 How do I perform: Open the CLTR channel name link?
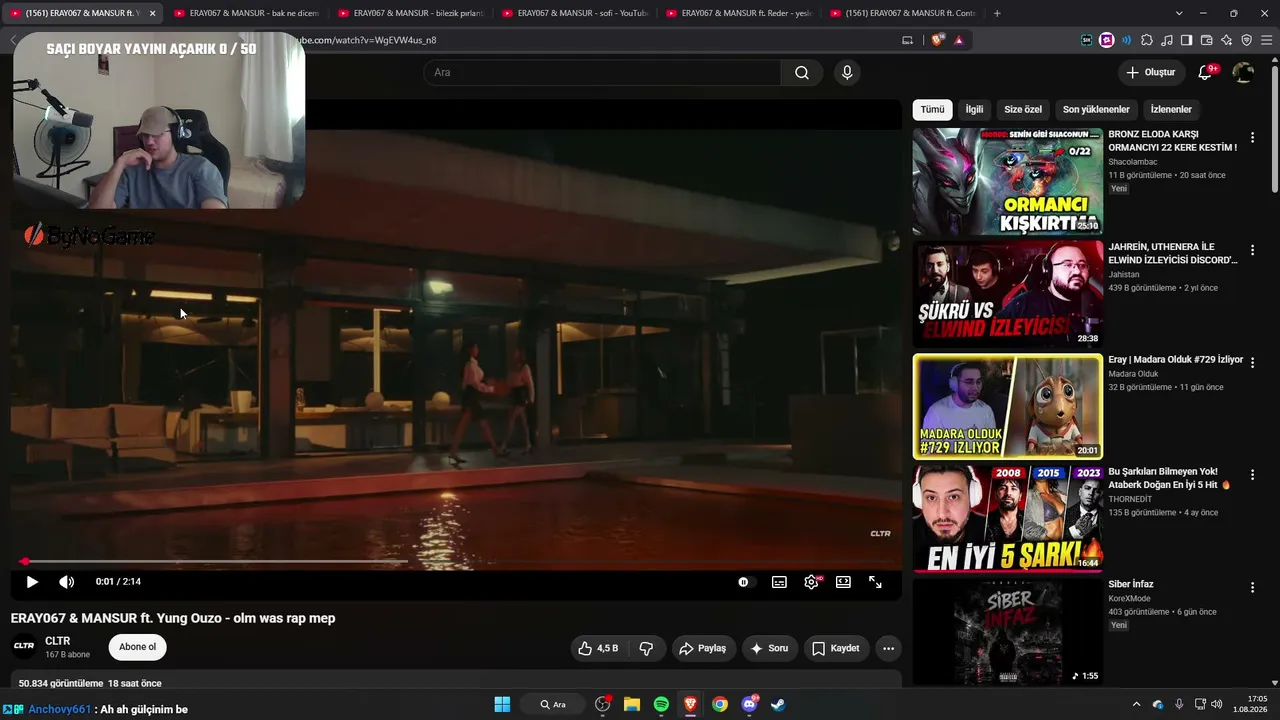pos(58,641)
